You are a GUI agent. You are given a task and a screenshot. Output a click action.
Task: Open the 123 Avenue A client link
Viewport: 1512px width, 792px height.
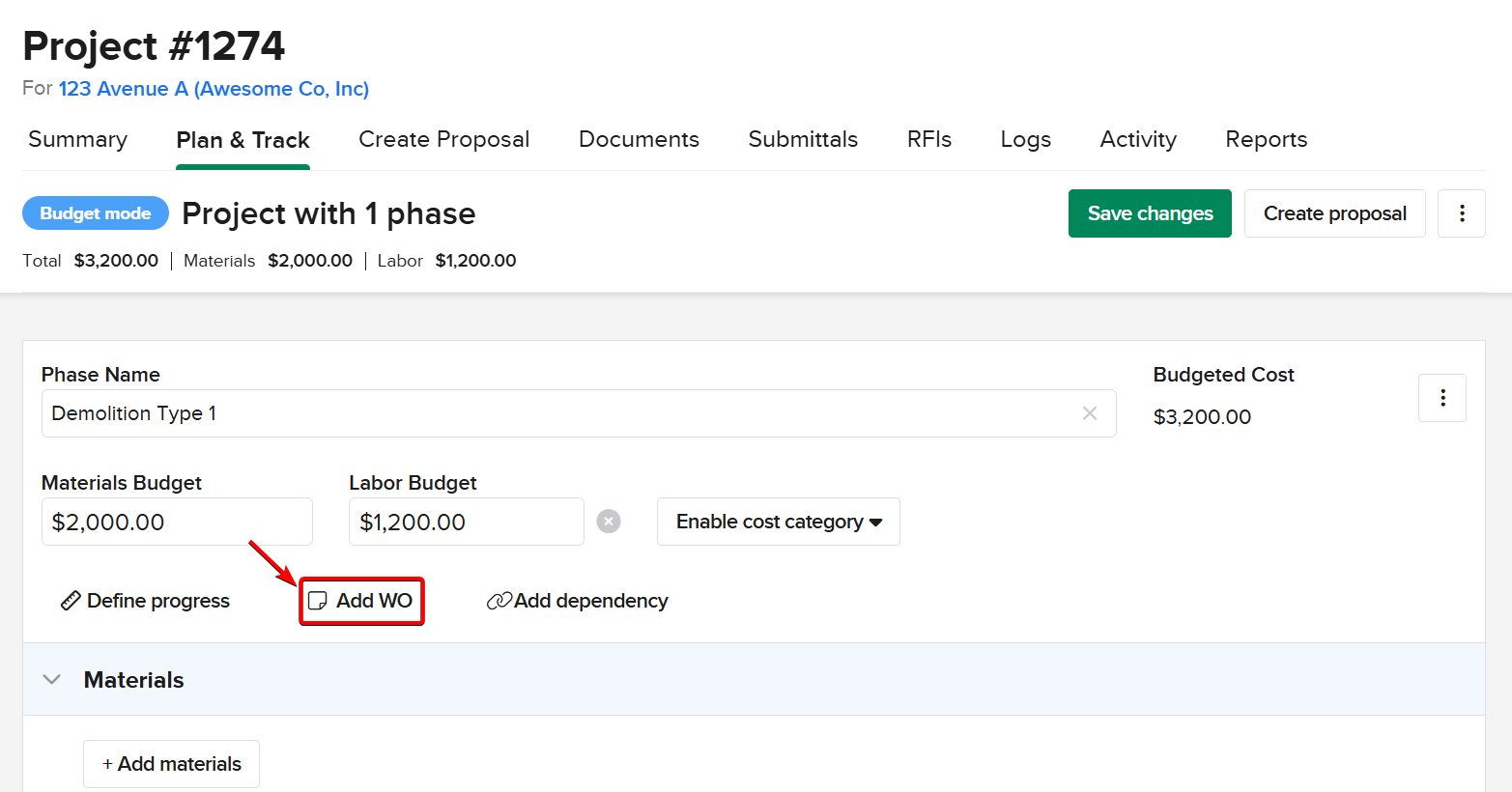214,89
